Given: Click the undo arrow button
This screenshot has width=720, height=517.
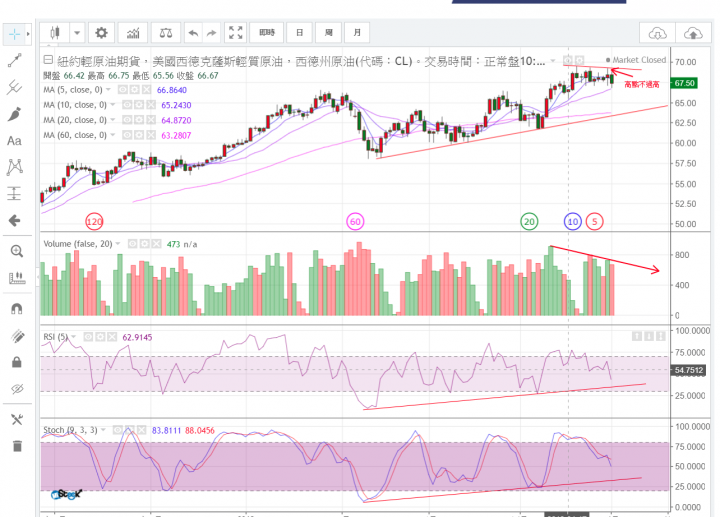Looking at the screenshot, I should click(x=192, y=32).
